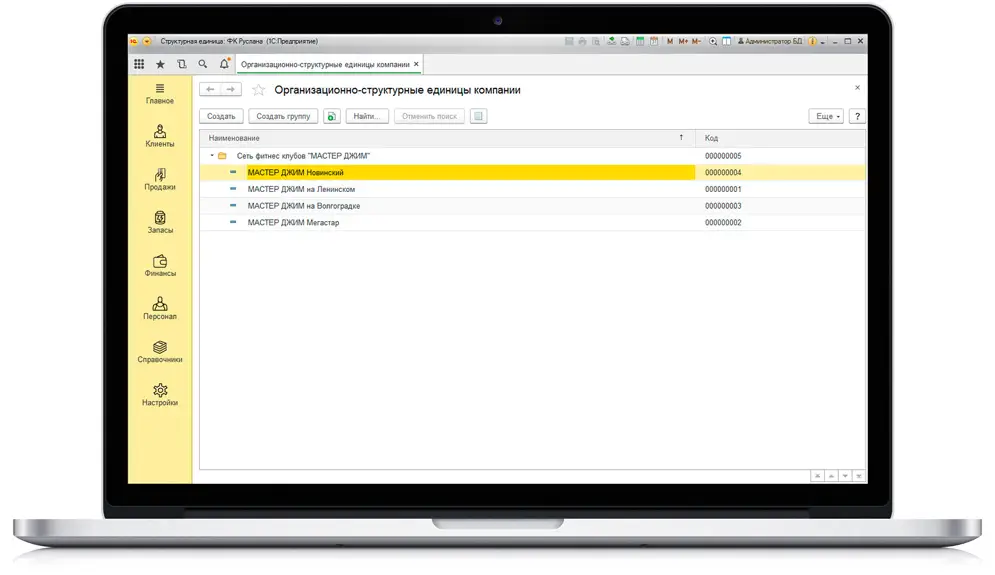Click the M+ button in title bar

(x=683, y=41)
